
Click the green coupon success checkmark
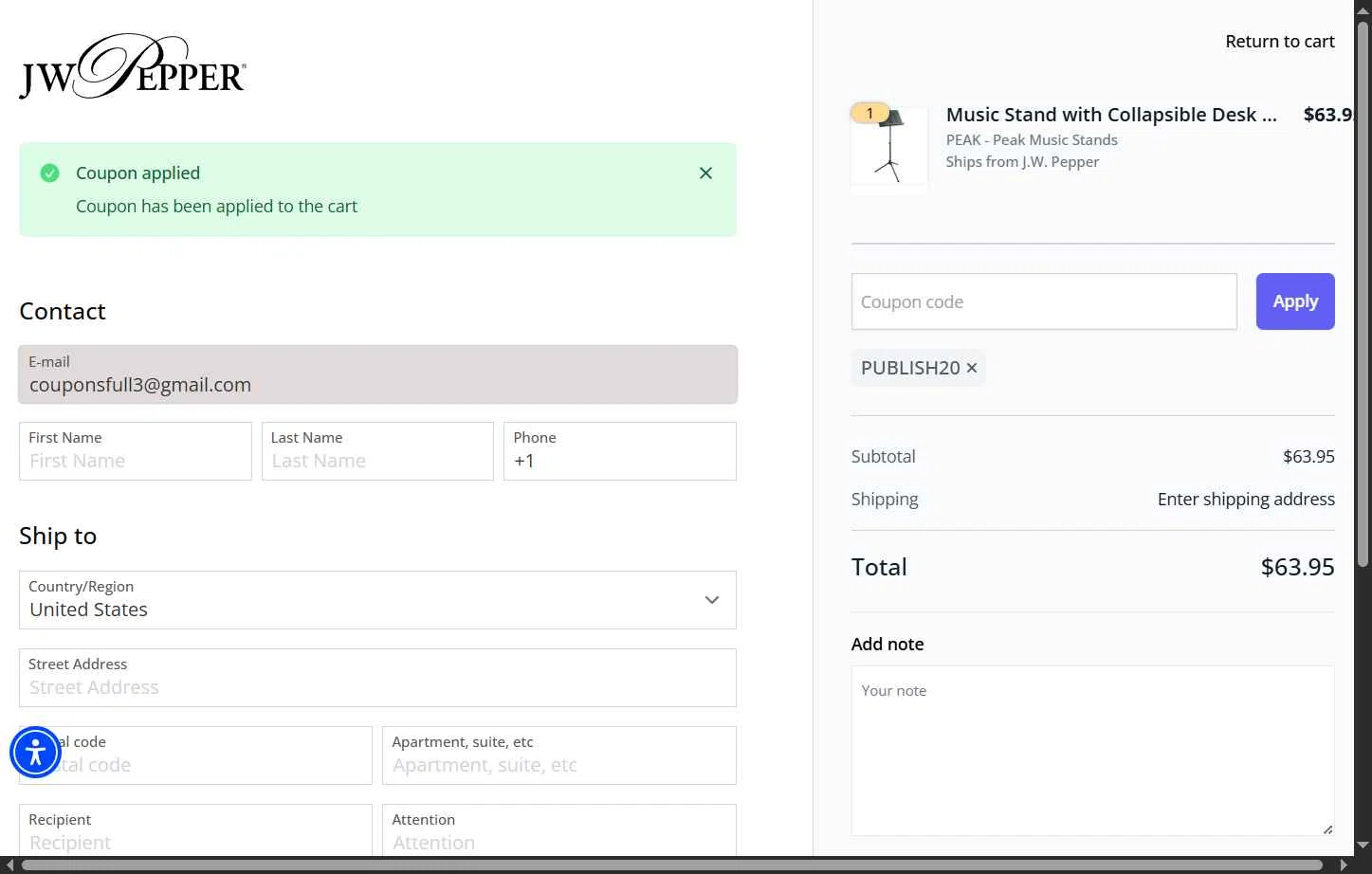click(49, 173)
